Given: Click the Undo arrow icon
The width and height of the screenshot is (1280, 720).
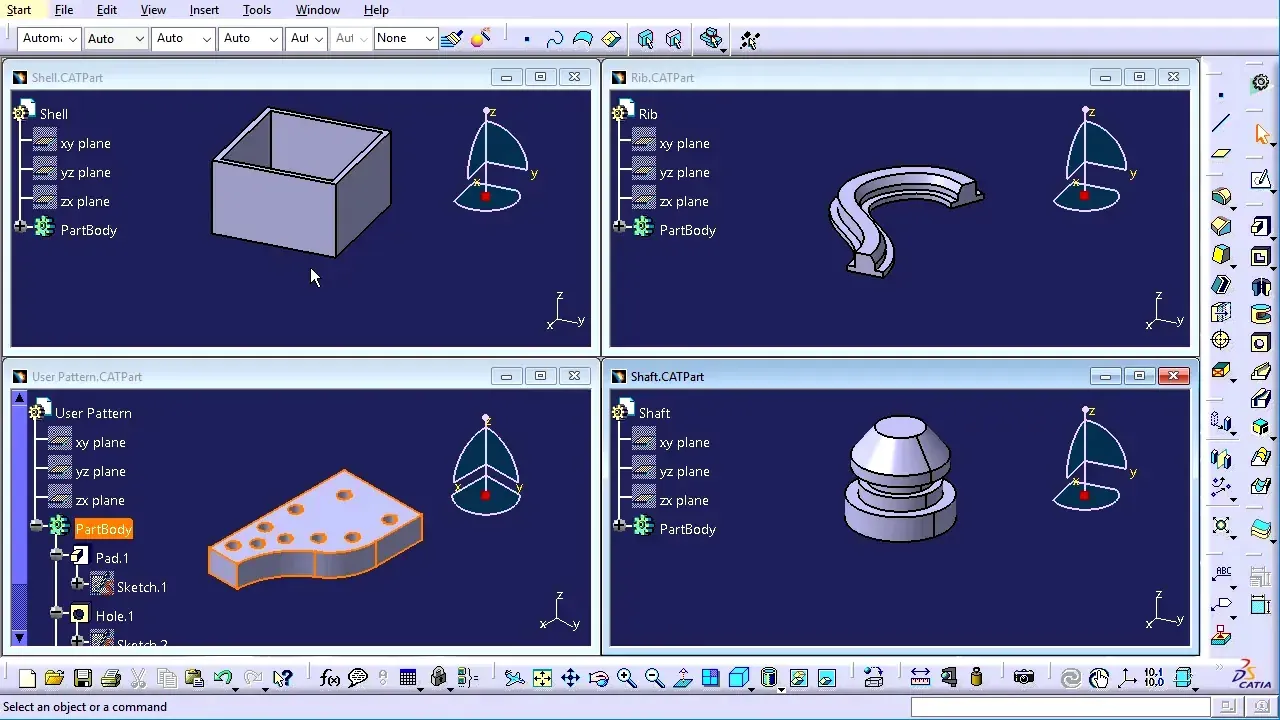Looking at the screenshot, I should [222, 678].
